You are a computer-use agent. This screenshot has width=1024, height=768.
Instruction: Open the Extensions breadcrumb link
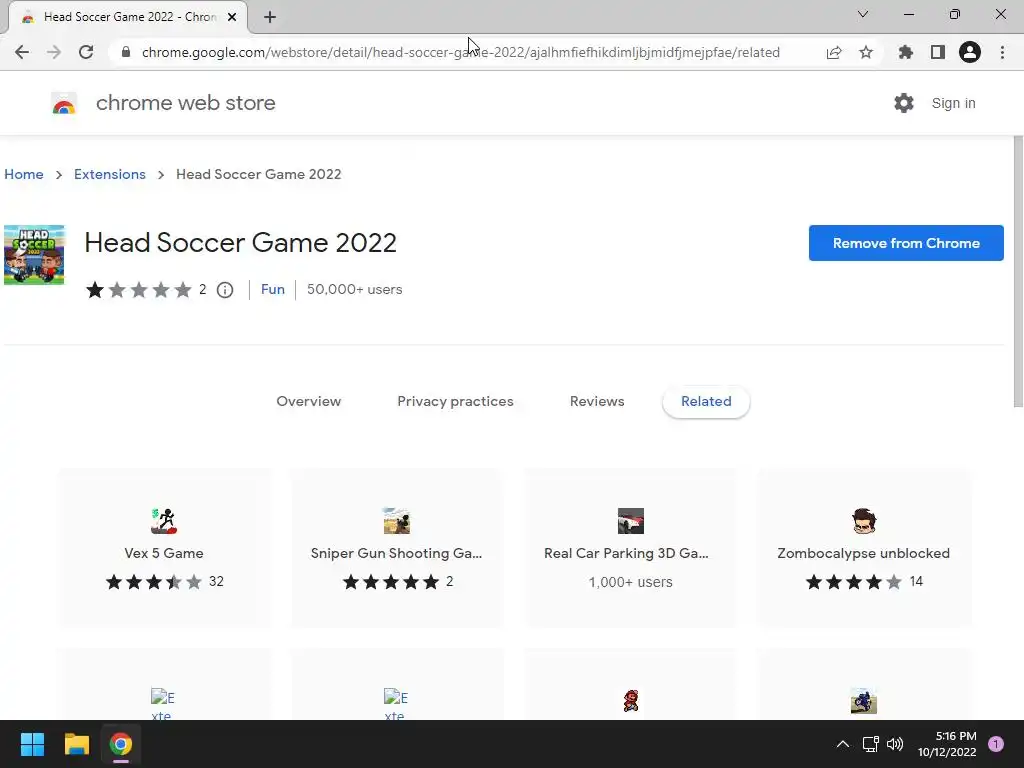pyautogui.click(x=110, y=174)
